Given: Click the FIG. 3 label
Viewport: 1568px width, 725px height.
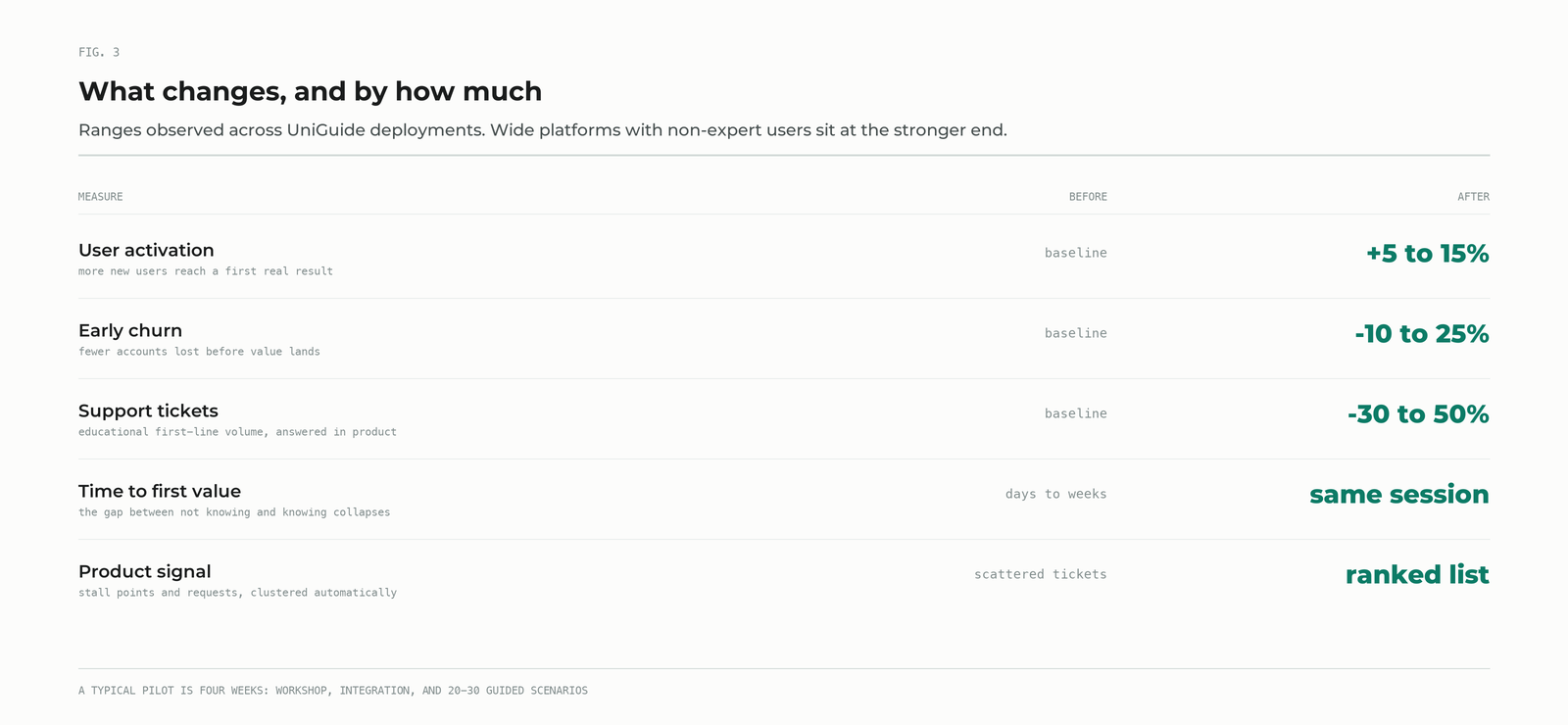Looking at the screenshot, I should 99,52.
